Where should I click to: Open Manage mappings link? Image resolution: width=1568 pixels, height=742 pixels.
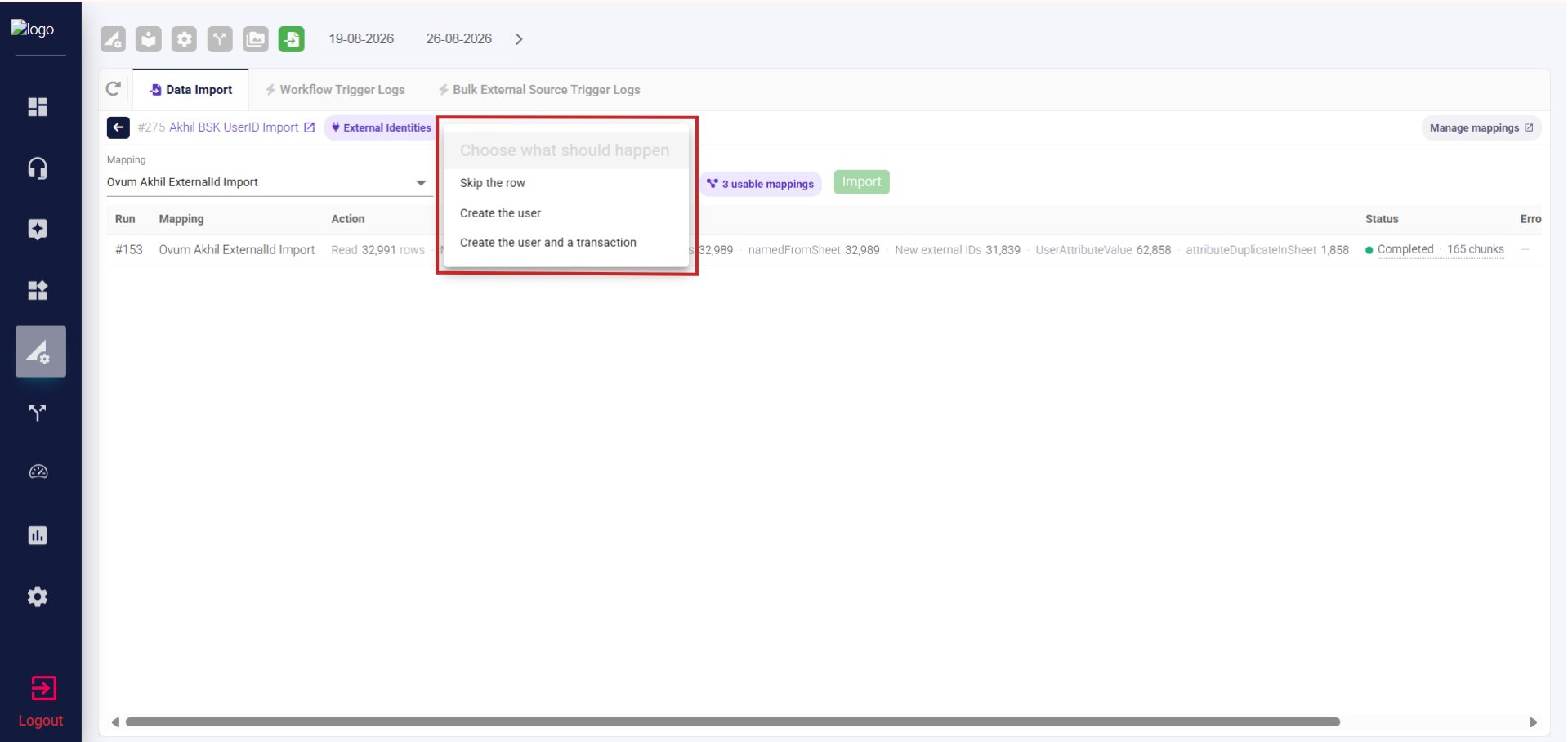click(x=1481, y=127)
